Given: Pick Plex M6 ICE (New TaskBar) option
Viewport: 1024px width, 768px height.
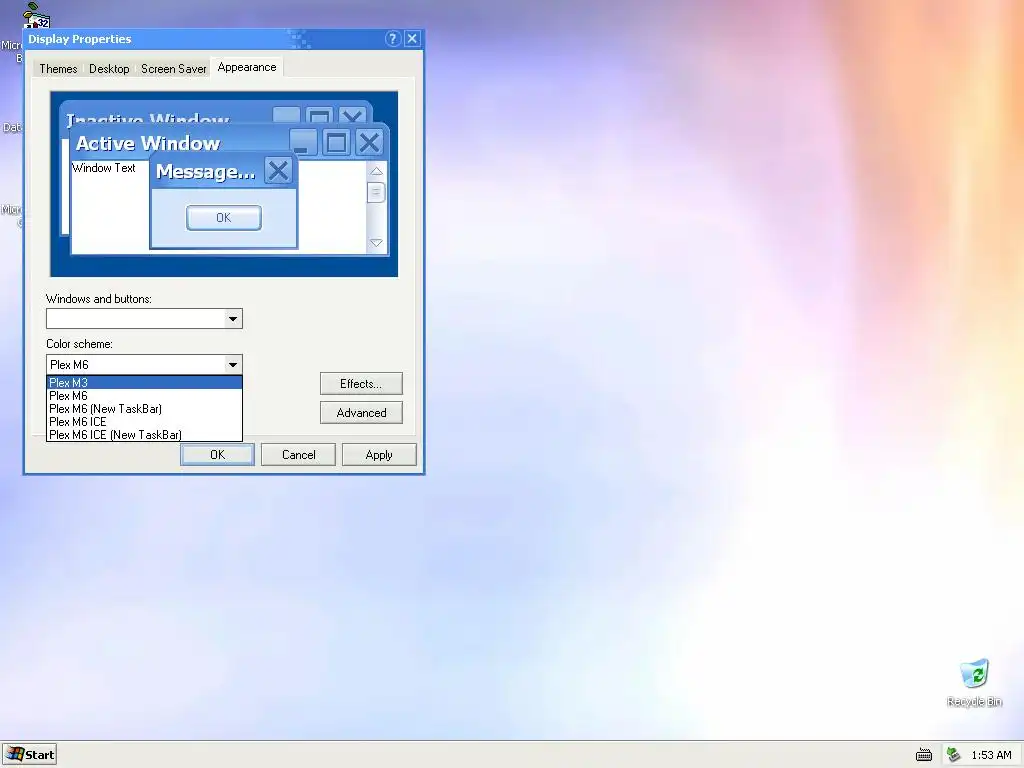Looking at the screenshot, I should [x=144, y=435].
